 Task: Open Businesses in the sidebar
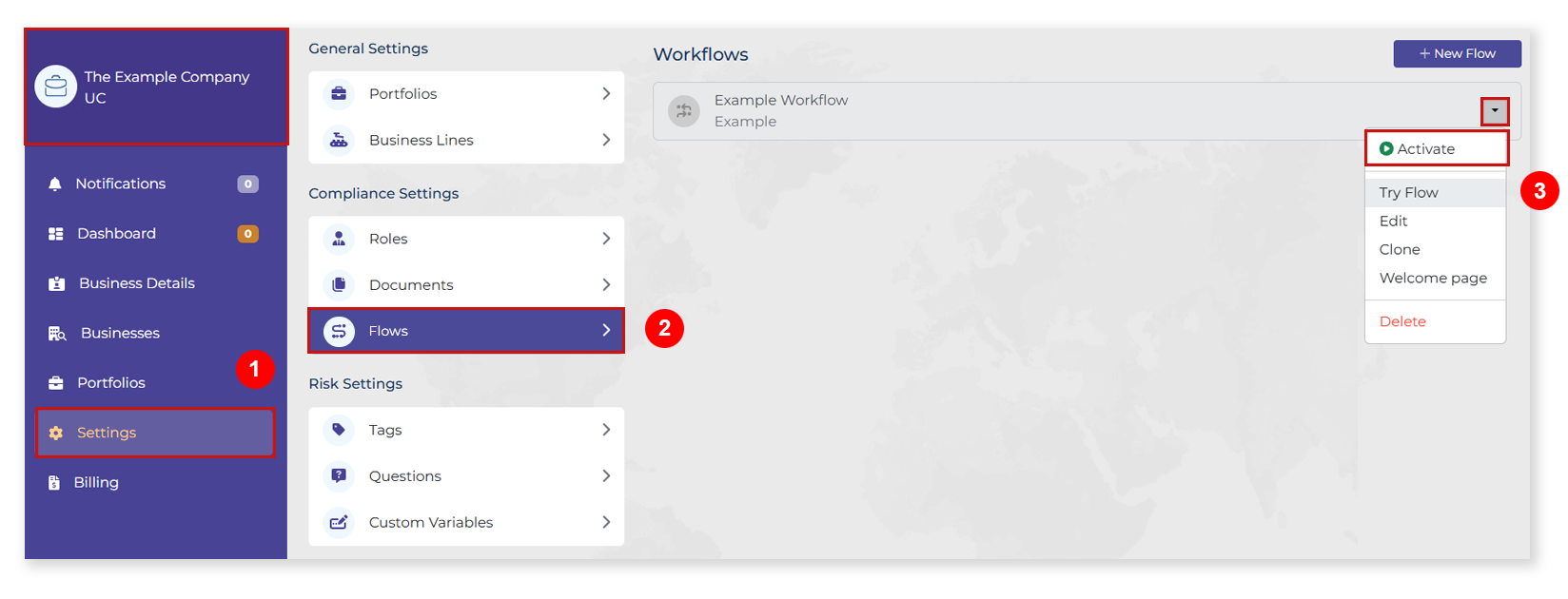(155, 334)
